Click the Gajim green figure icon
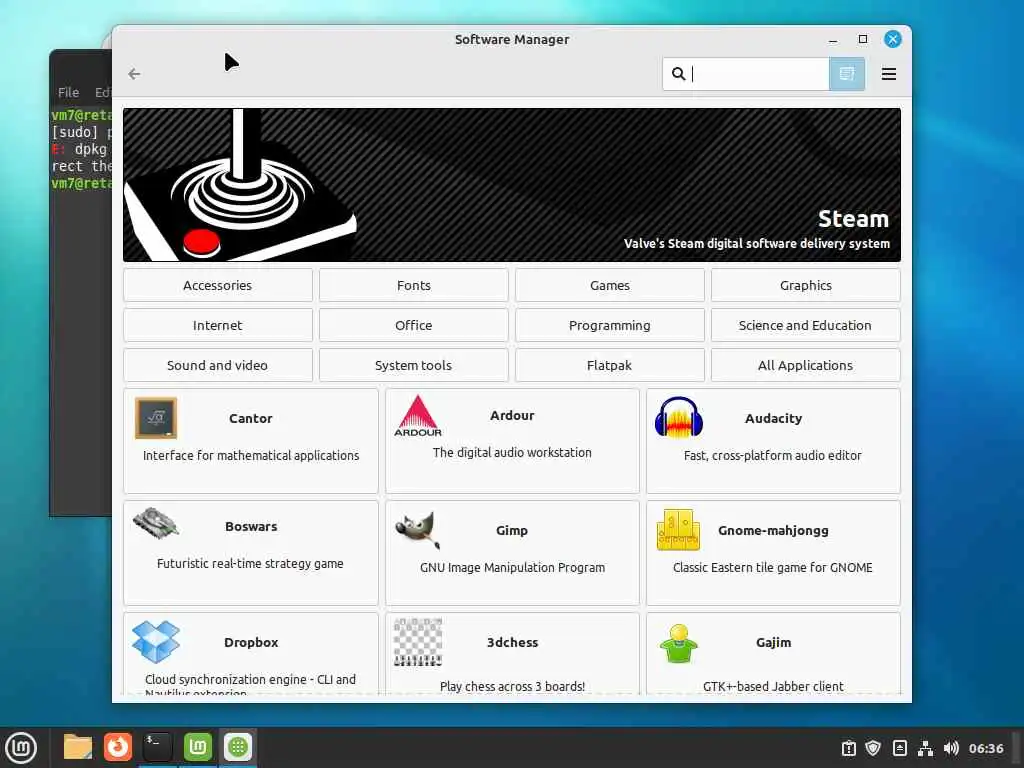Viewport: 1024px width, 768px height. 679,643
